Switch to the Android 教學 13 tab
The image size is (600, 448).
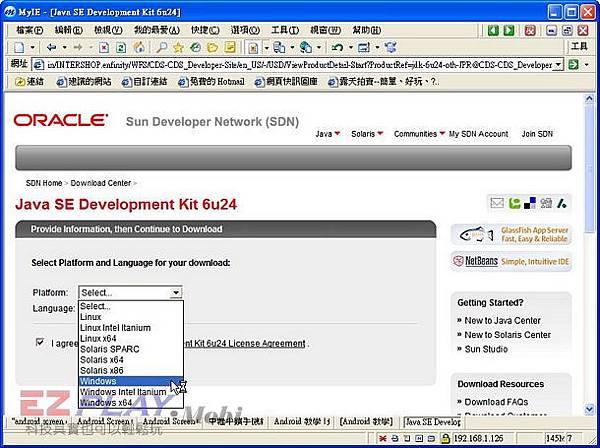point(302,422)
